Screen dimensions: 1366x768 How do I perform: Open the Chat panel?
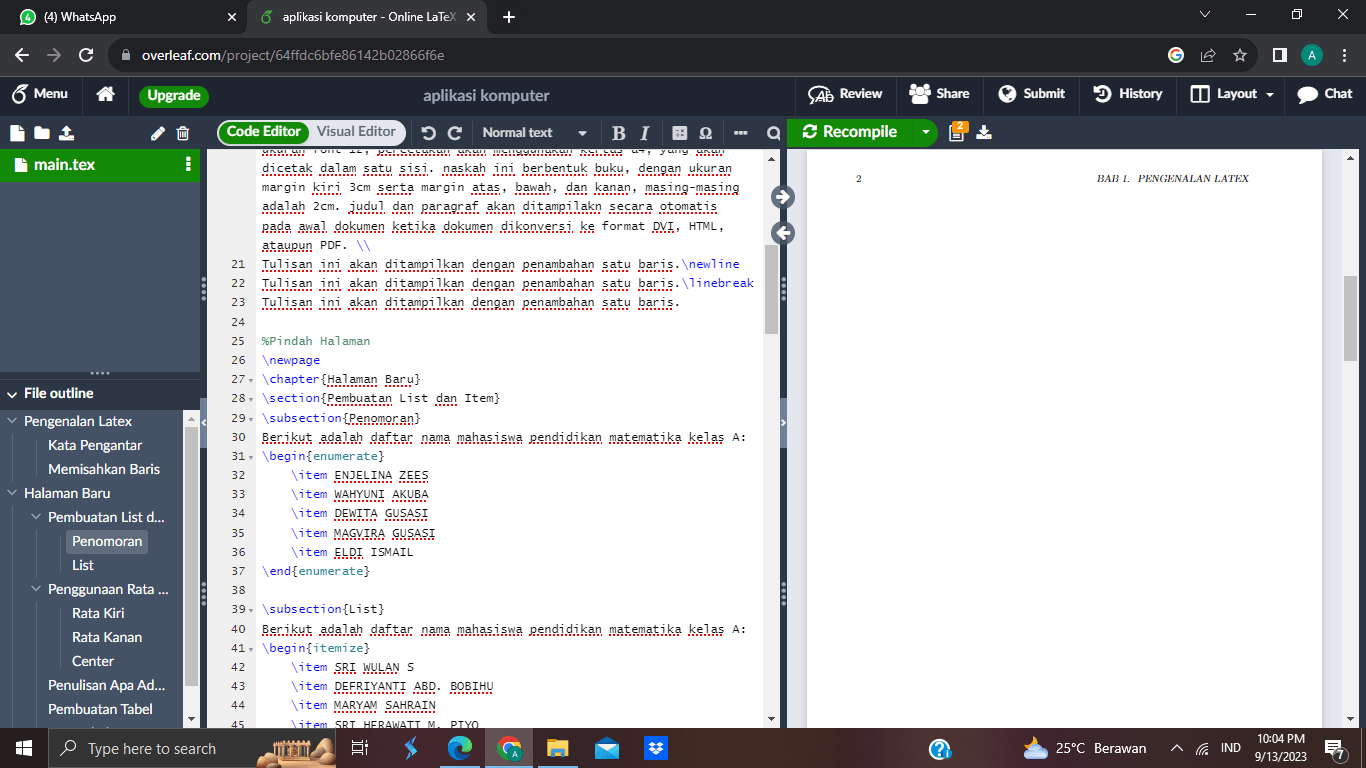coord(1324,94)
